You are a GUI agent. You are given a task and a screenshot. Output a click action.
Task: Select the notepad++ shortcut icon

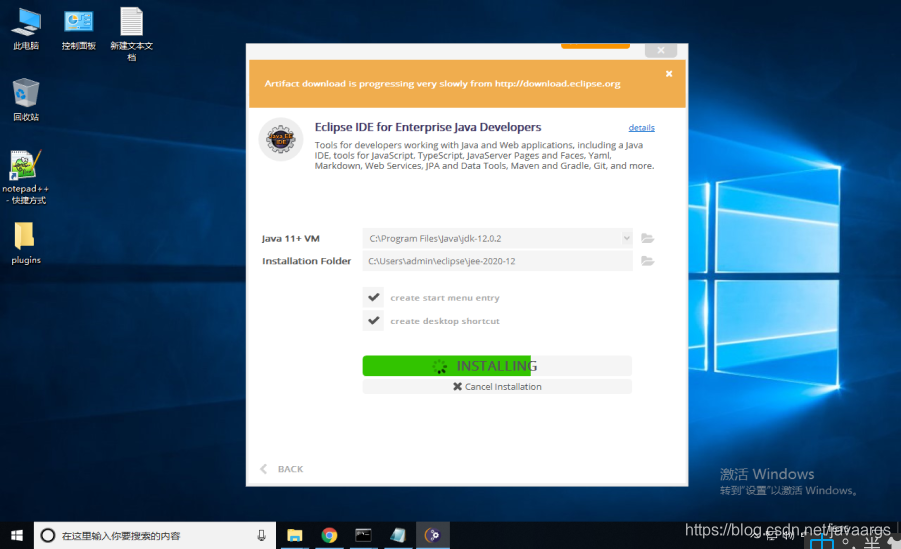(x=26, y=177)
